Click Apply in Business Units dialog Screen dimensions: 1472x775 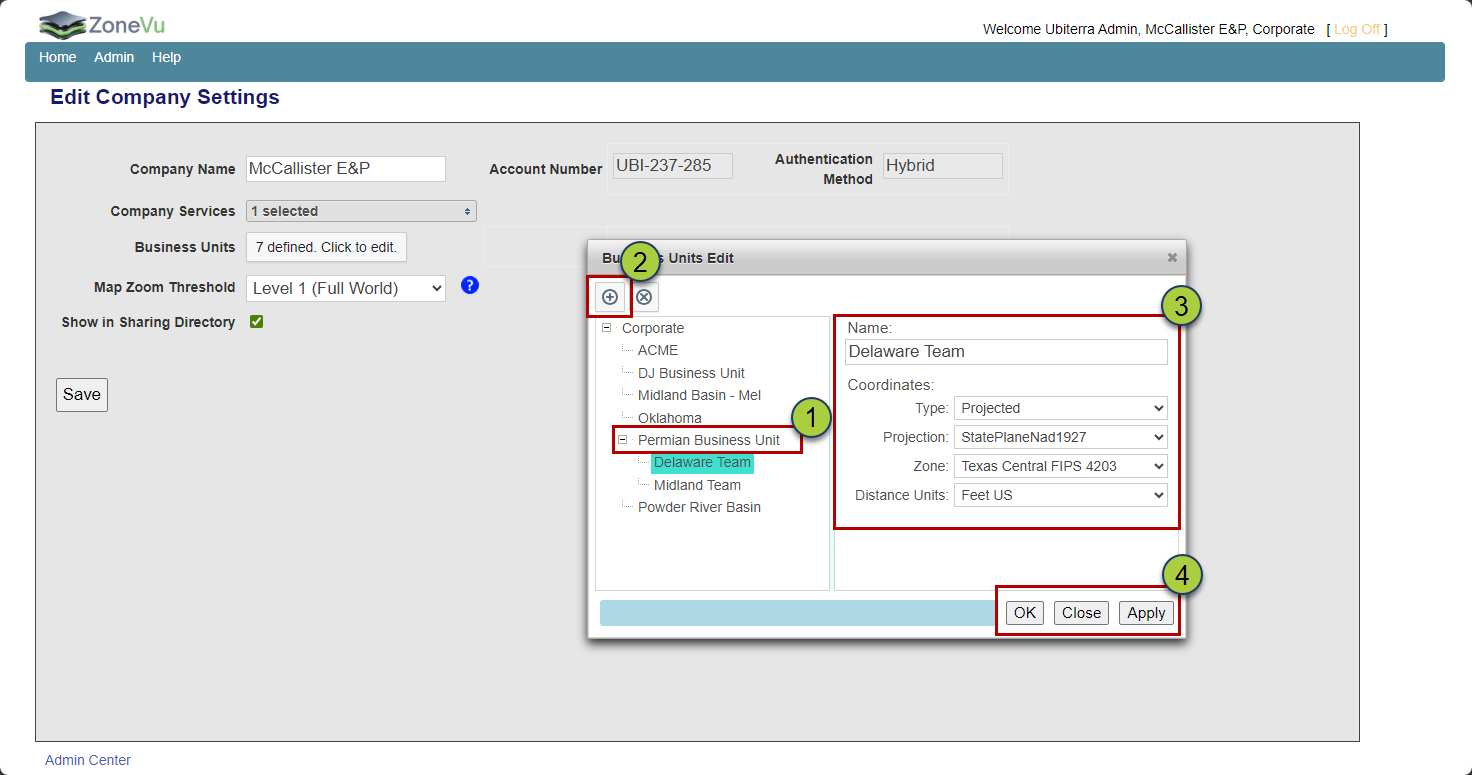[1146, 613]
